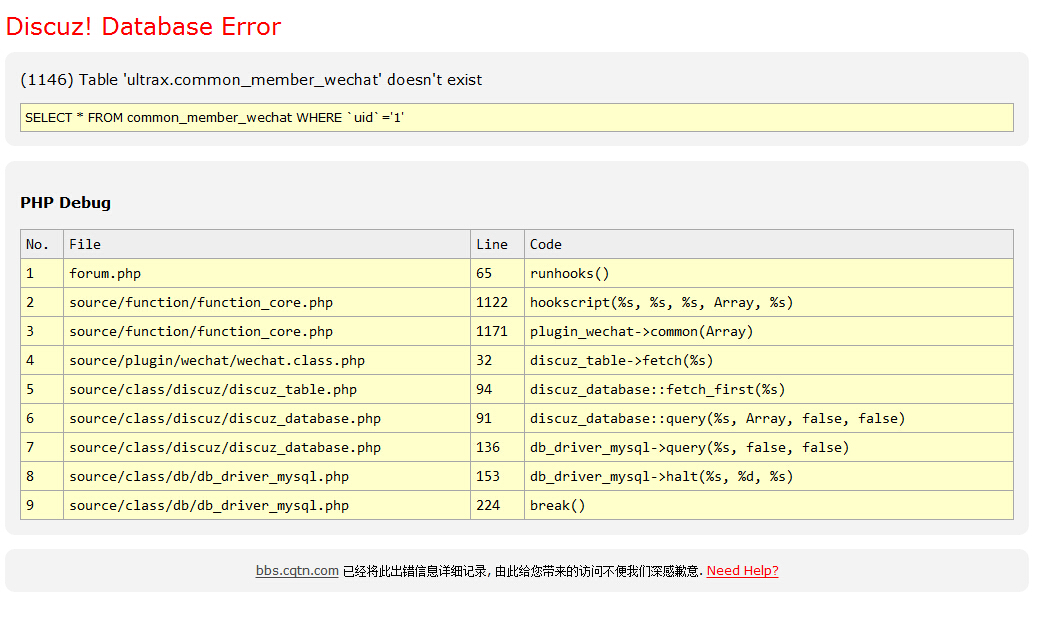Click source/class/discuz/discuz_table.php cell
The height and width of the screenshot is (618, 1042).
point(266,389)
